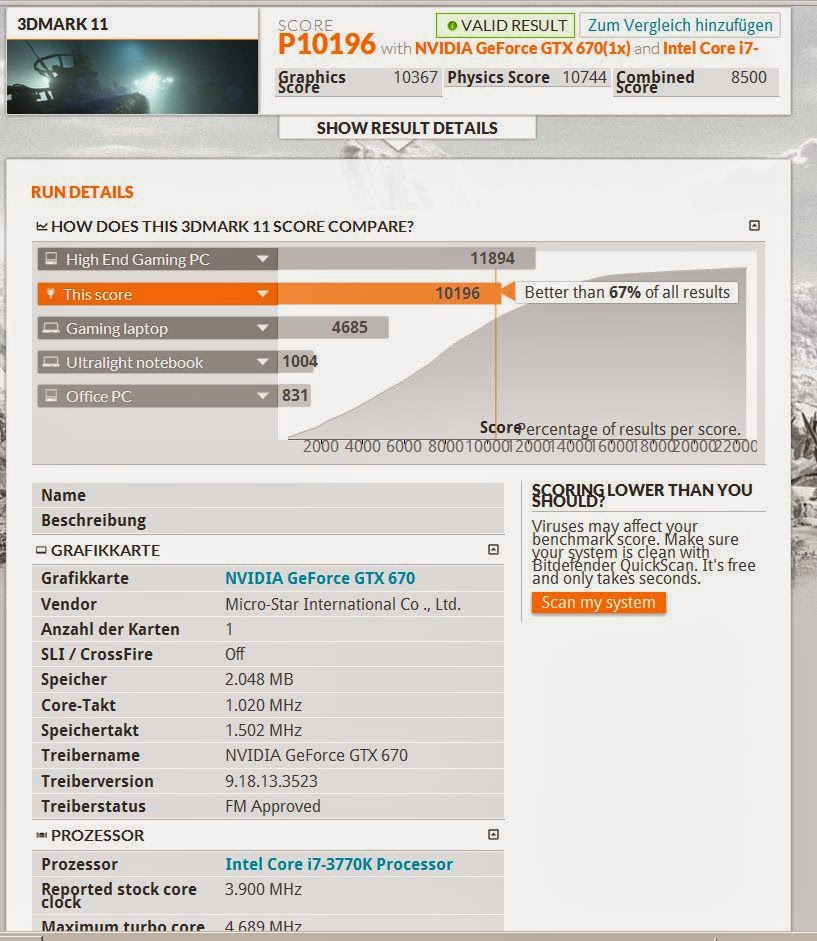The image size is (817, 941).
Task: Click the desktop icon beside High End Gaming PC
Action: coord(51,259)
